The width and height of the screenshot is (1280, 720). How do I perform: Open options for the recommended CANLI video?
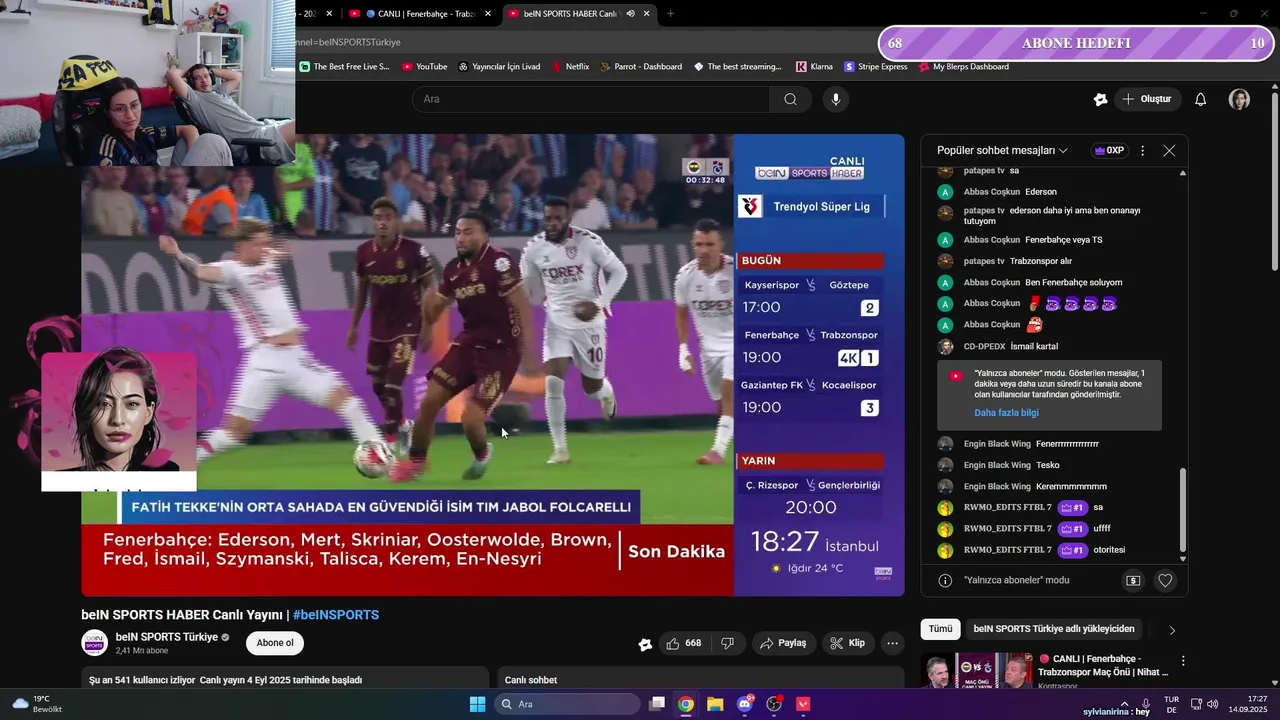(1183, 661)
